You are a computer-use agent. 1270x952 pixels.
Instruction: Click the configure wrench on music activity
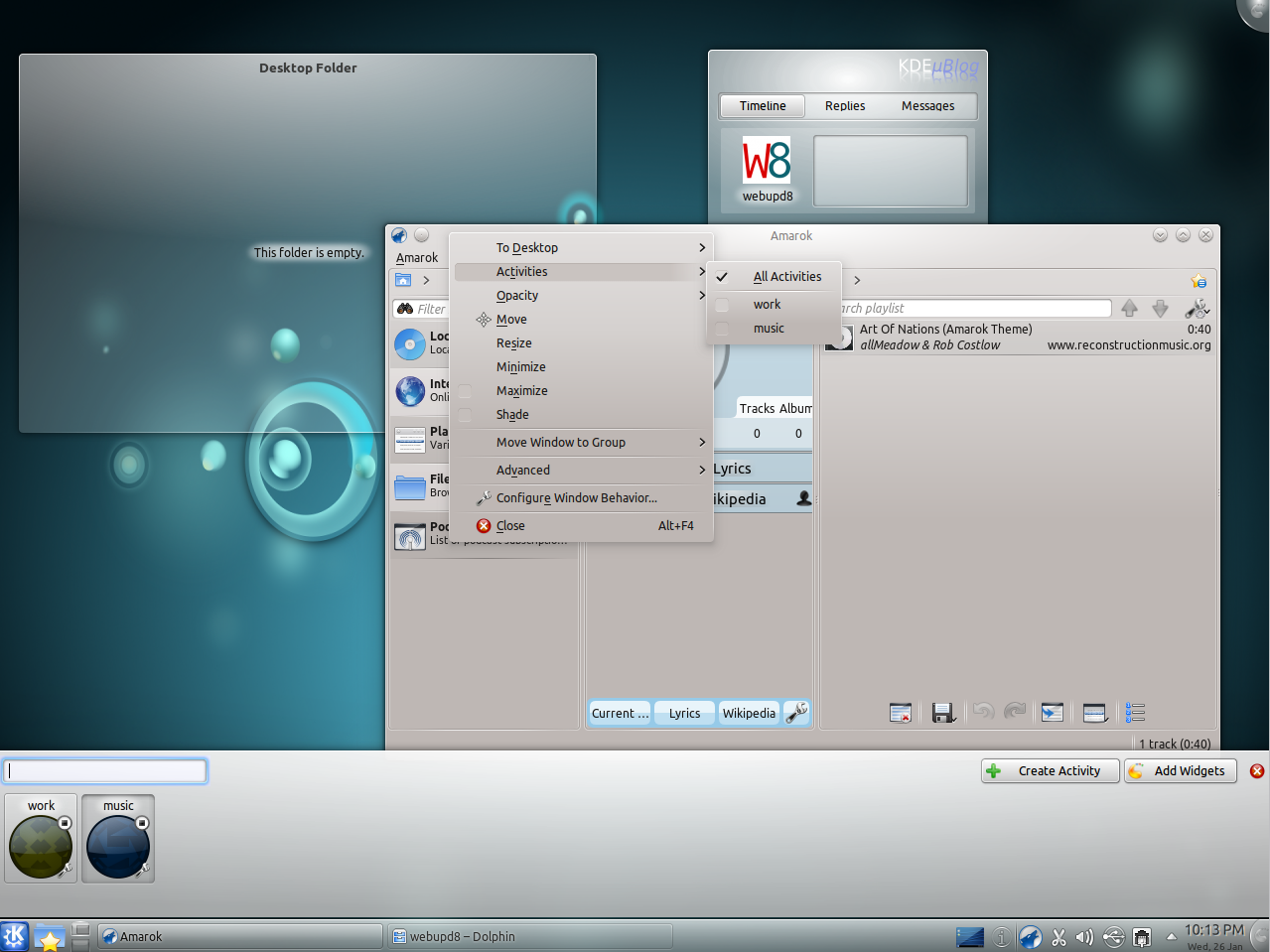[142, 870]
